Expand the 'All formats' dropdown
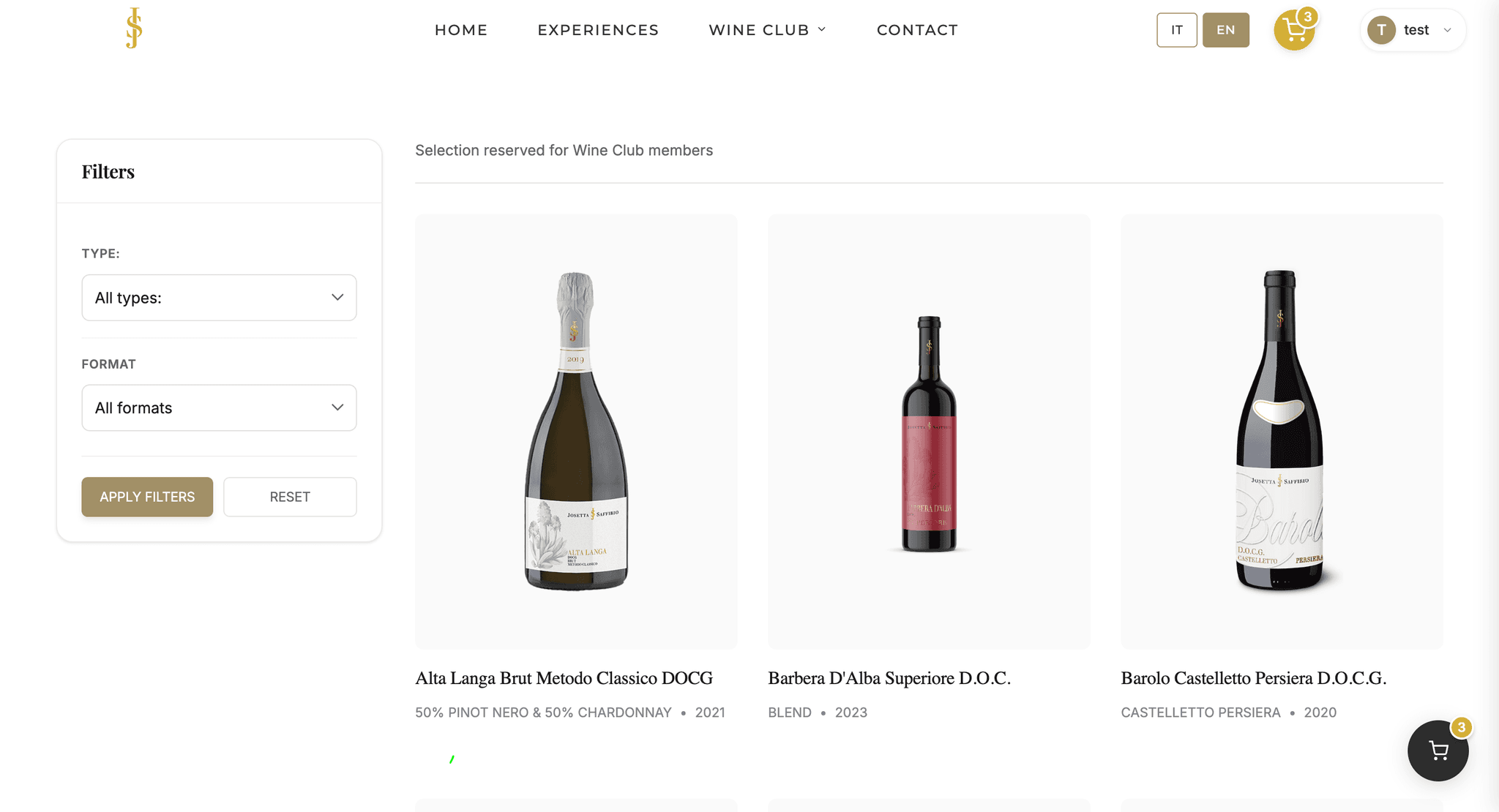The height and width of the screenshot is (812, 1499). coord(219,407)
